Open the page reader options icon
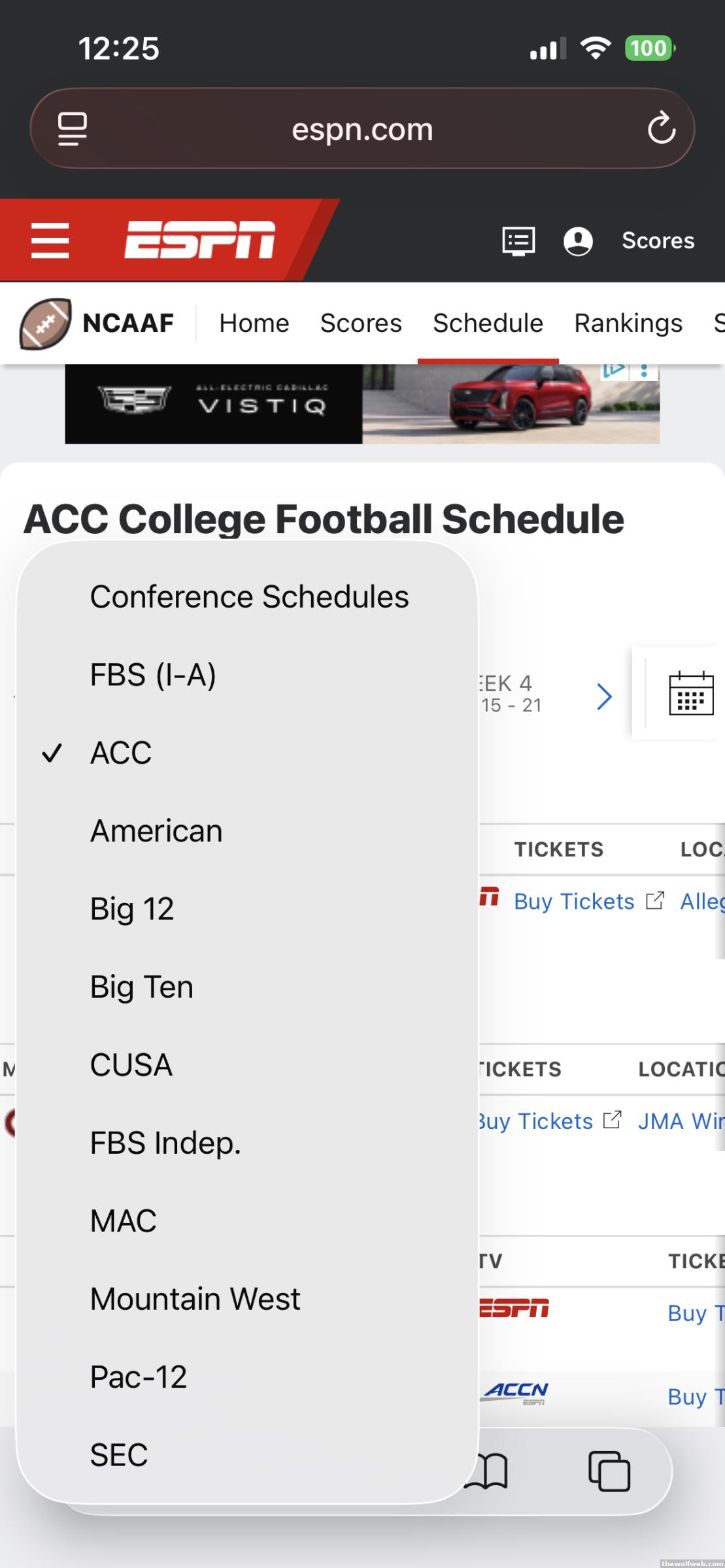725x1568 pixels. 72,128
